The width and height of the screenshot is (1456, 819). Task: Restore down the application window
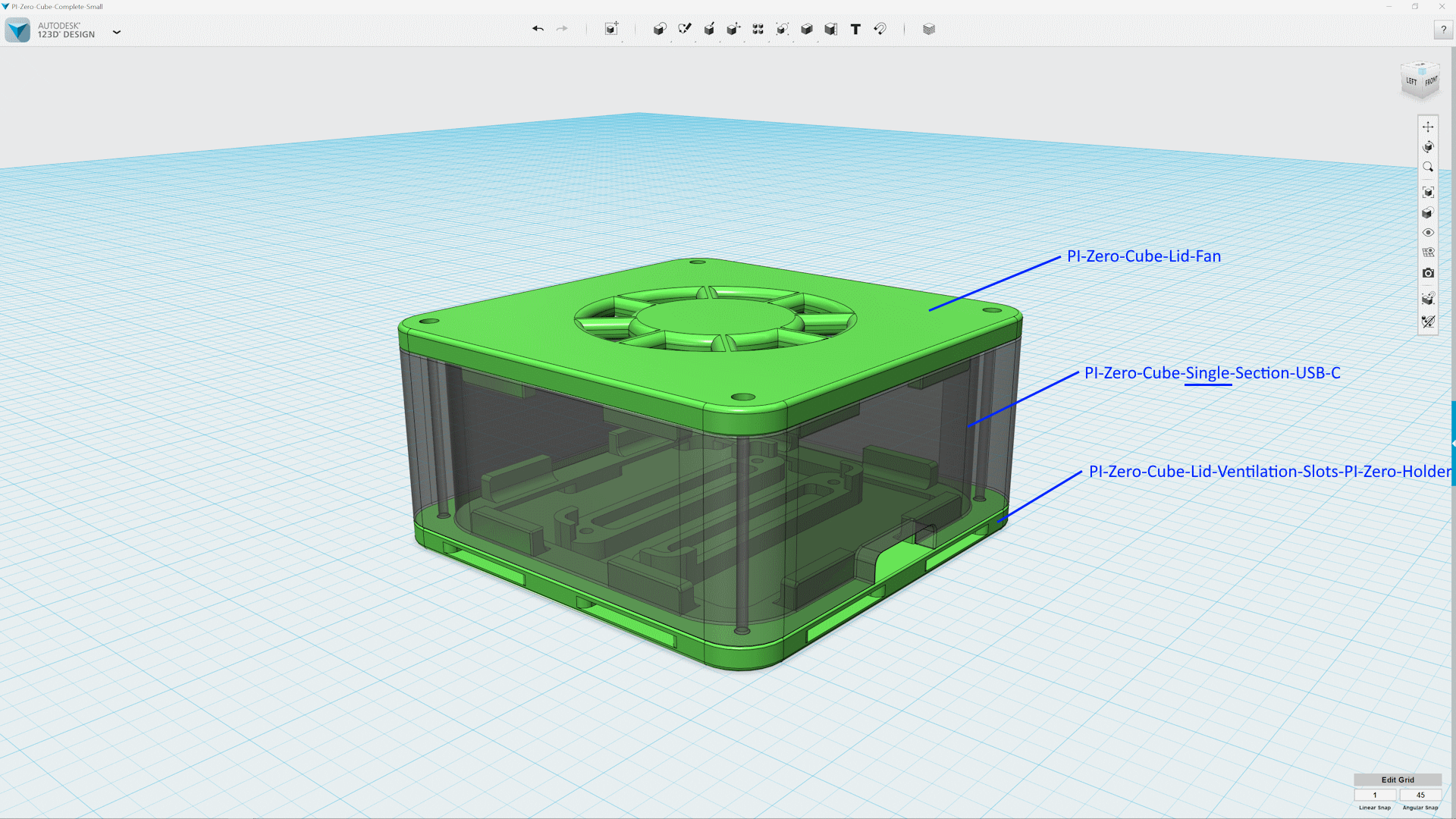pyautogui.click(x=1415, y=6)
